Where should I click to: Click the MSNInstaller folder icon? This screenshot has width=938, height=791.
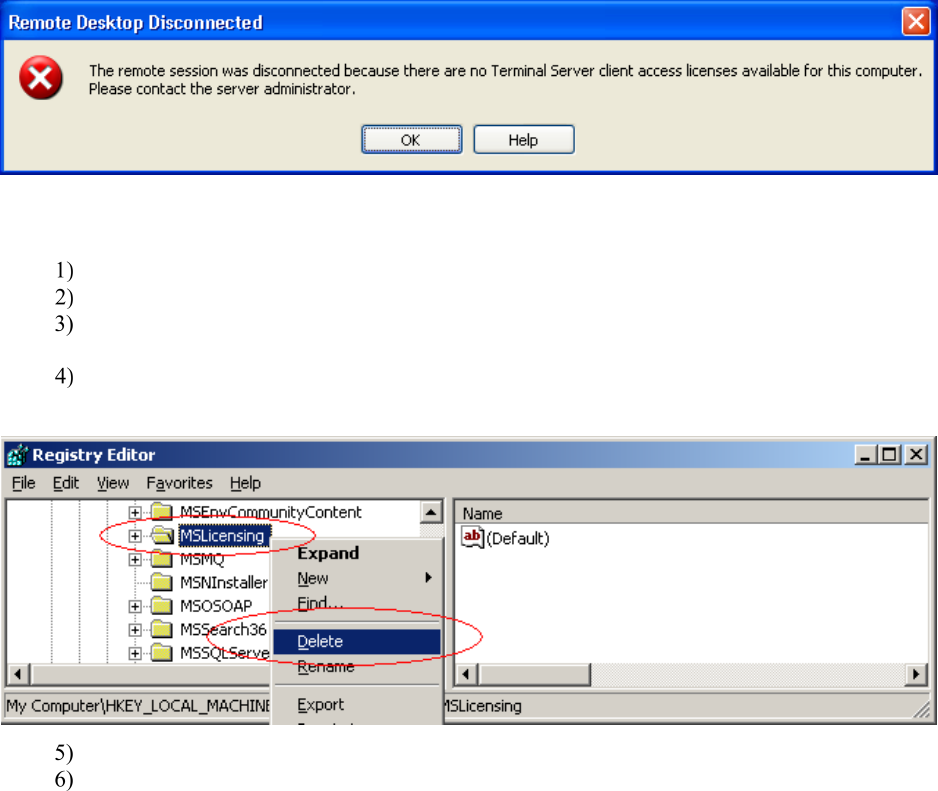click(x=162, y=582)
